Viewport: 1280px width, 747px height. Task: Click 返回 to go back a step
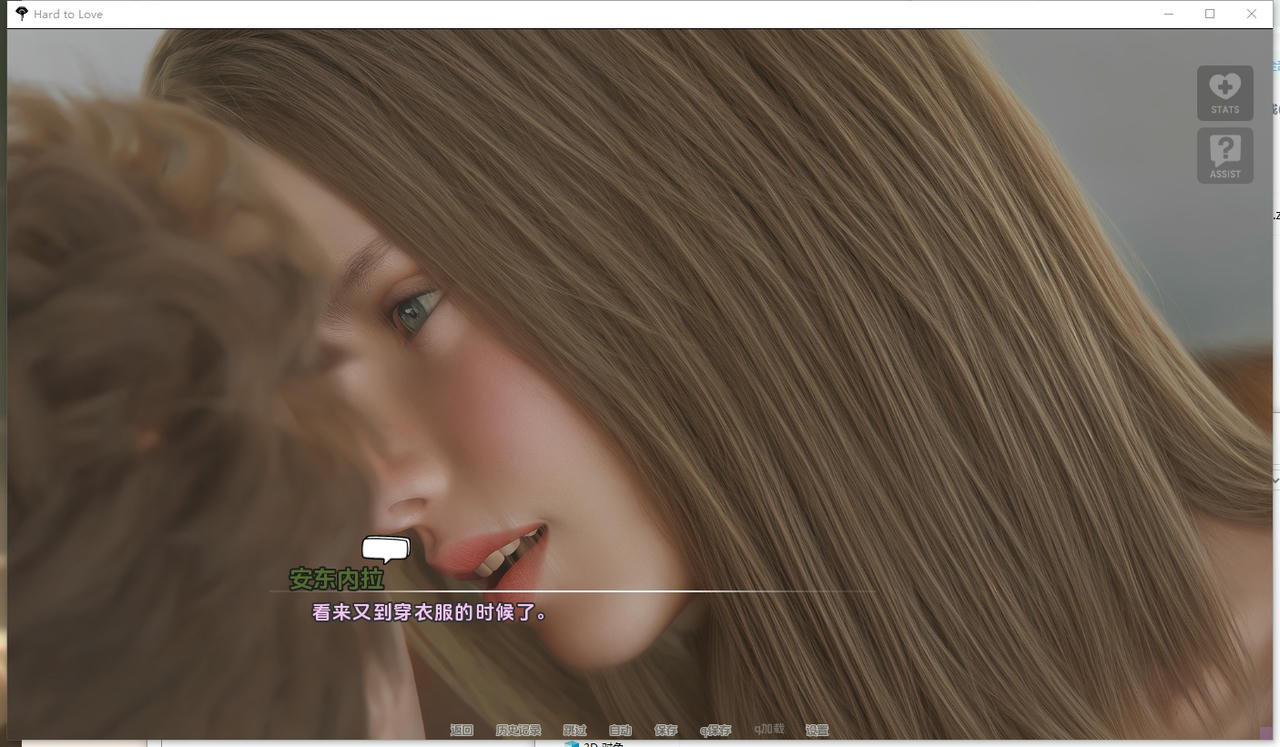pyautogui.click(x=461, y=730)
